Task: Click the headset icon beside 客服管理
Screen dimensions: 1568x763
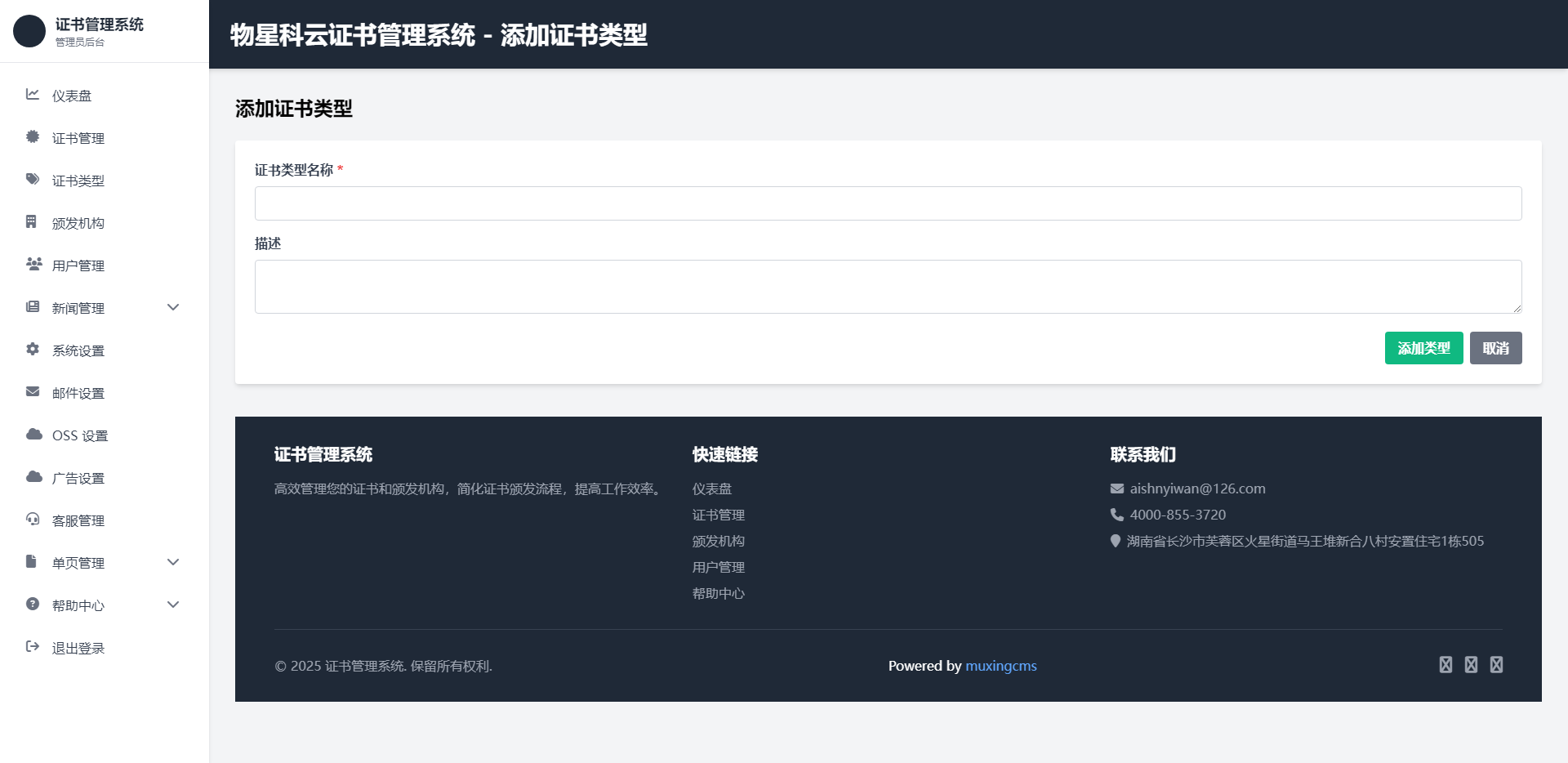Action: coord(33,519)
